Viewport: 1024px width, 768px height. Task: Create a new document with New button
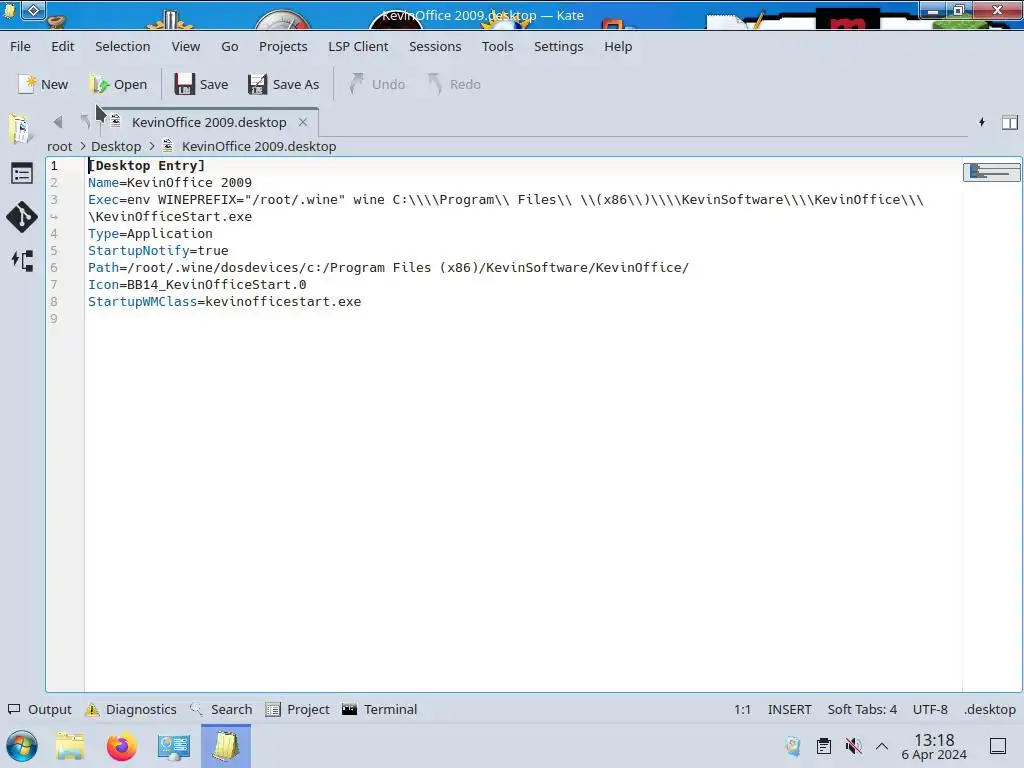coord(43,84)
